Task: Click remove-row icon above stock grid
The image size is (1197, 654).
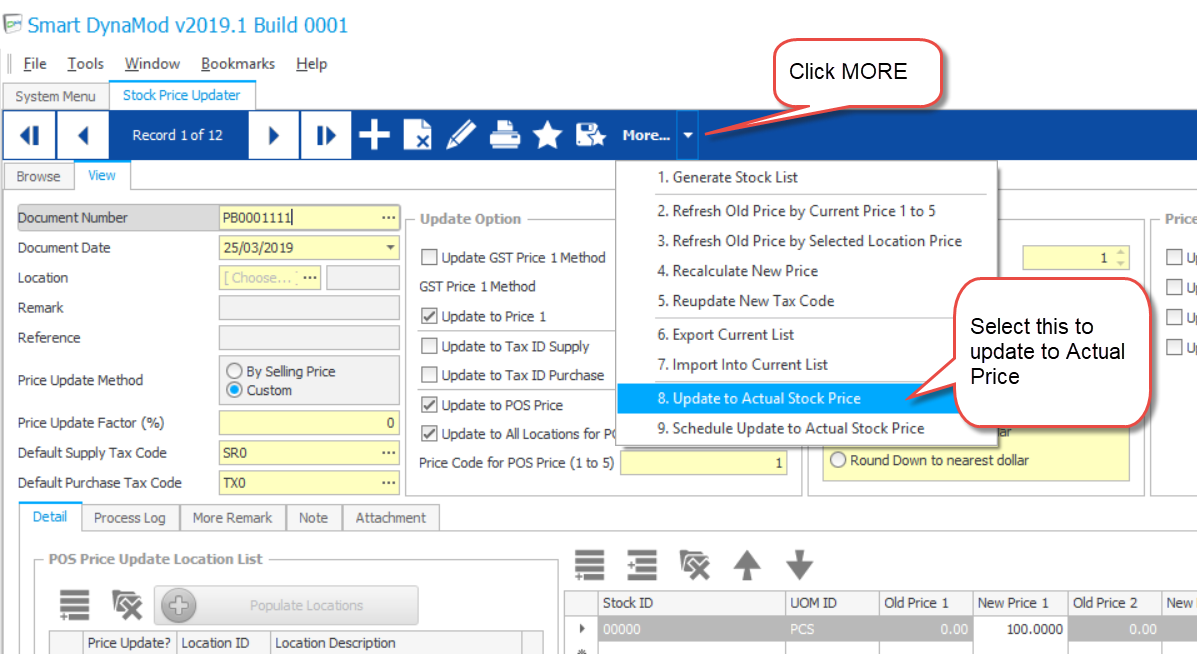Action: pos(694,565)
